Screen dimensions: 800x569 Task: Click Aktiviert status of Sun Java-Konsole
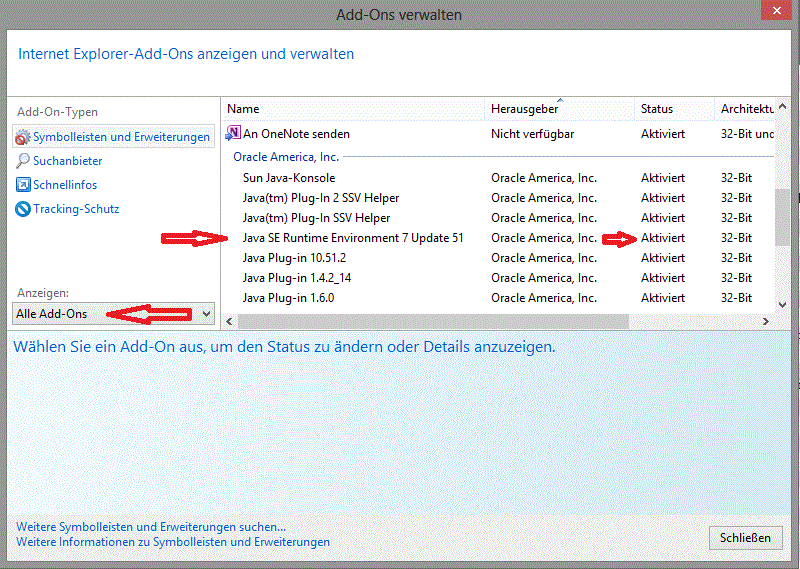(x=663, y=178)
